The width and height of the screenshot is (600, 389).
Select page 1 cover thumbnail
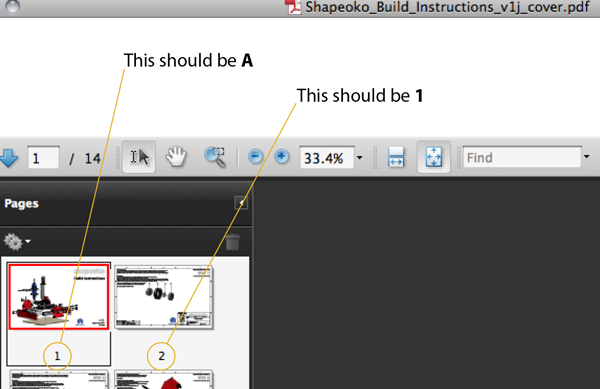pyautogui.click(x=59, y=296)
